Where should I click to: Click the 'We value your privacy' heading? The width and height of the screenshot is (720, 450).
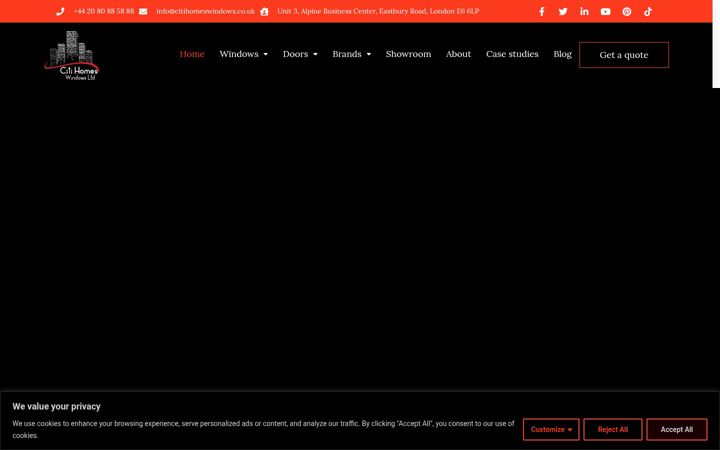coord(56,406)
